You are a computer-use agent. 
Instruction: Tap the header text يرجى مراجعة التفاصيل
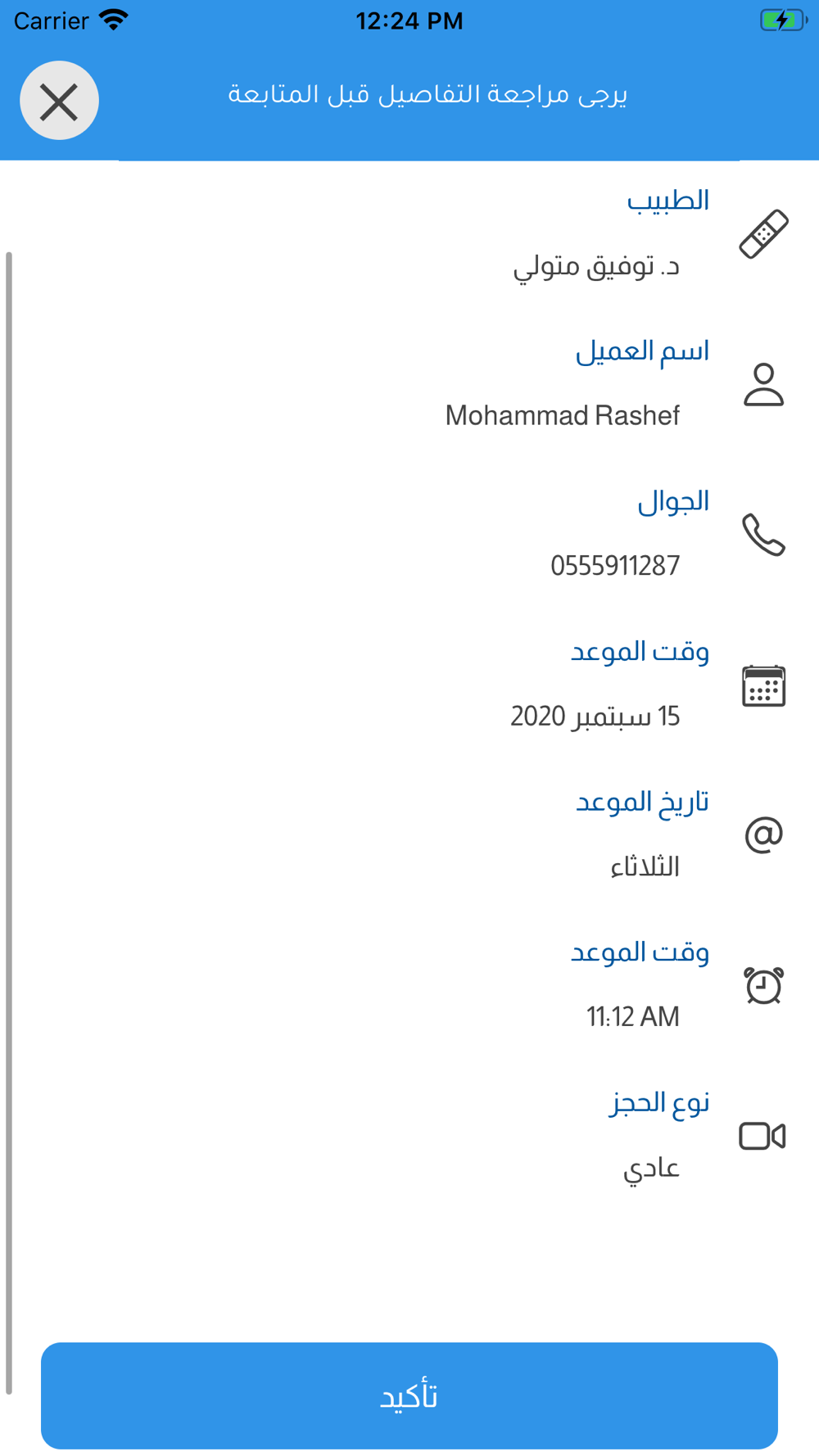428,95
